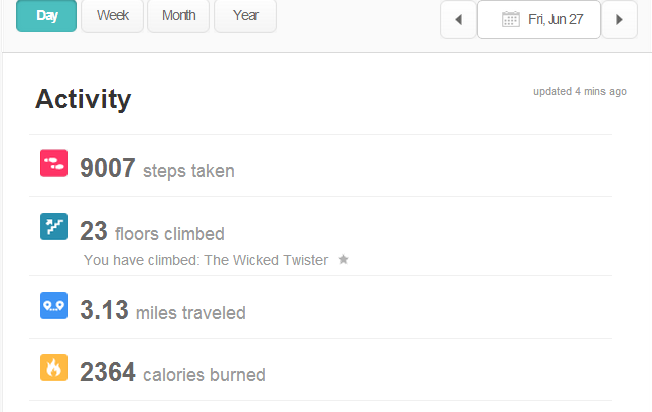This screenshot has height=412, width=652.
Task: Click the 23 floors climbed entry
Action: pyautogui.click(x=152, y=233)
